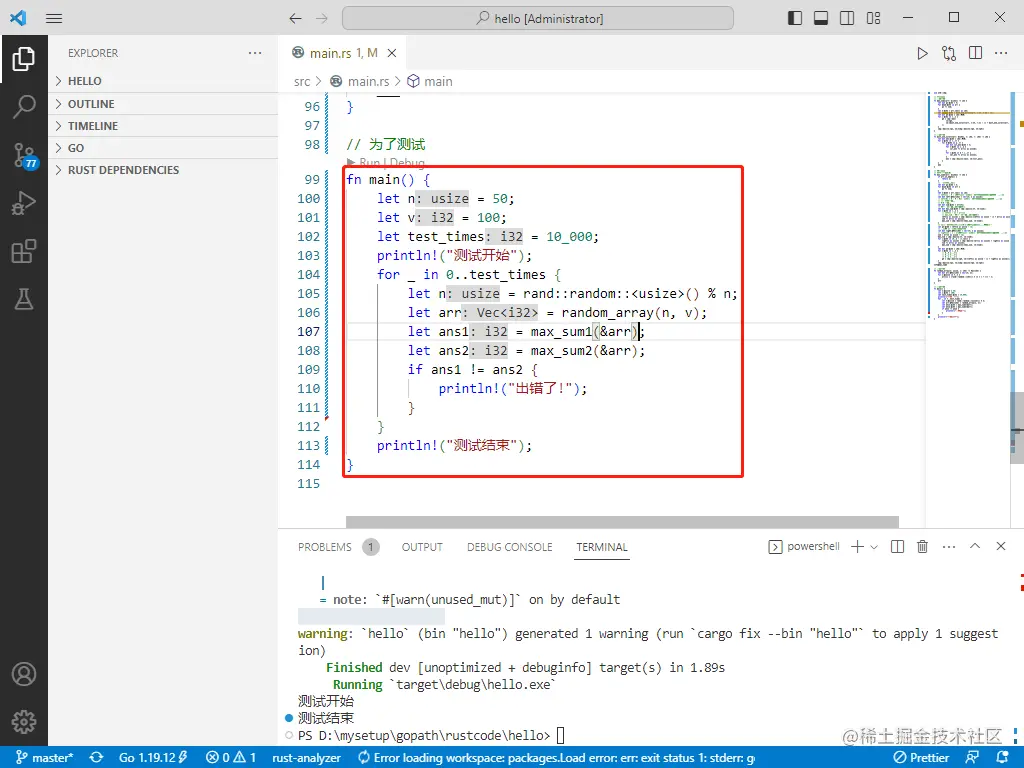Expand the TIMELINE section

click(163, 126)
